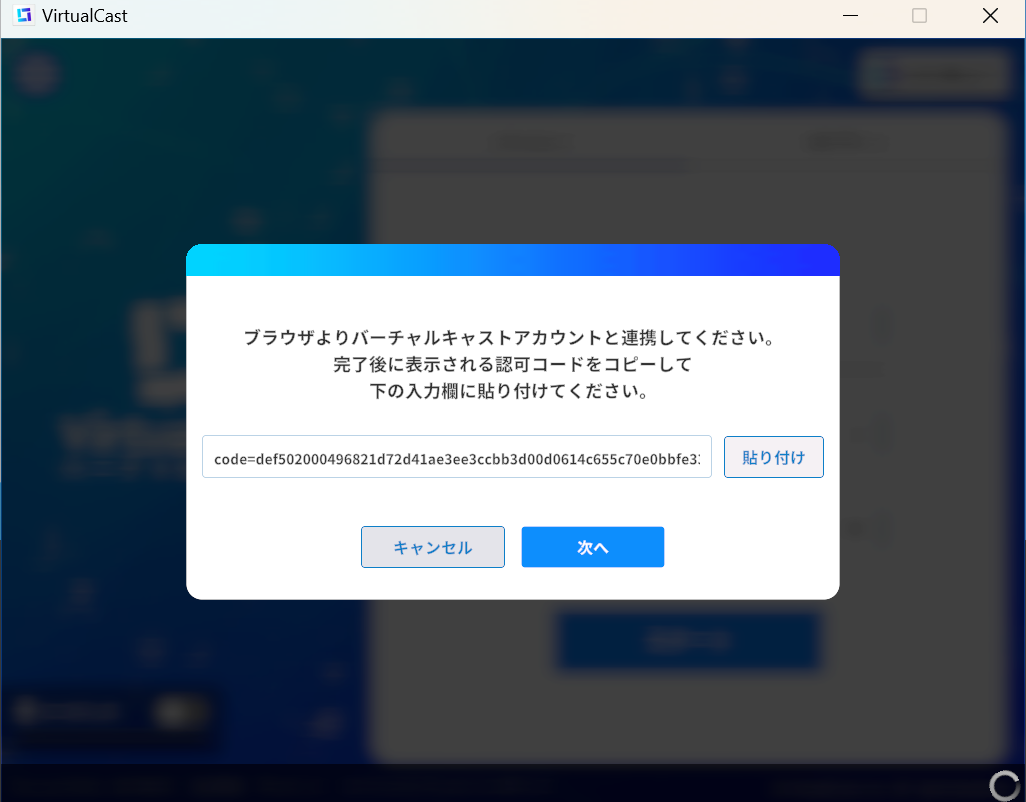Maximize the VirtualCast window
Viewport: 1026px width, 802px height.
point(919,16)
